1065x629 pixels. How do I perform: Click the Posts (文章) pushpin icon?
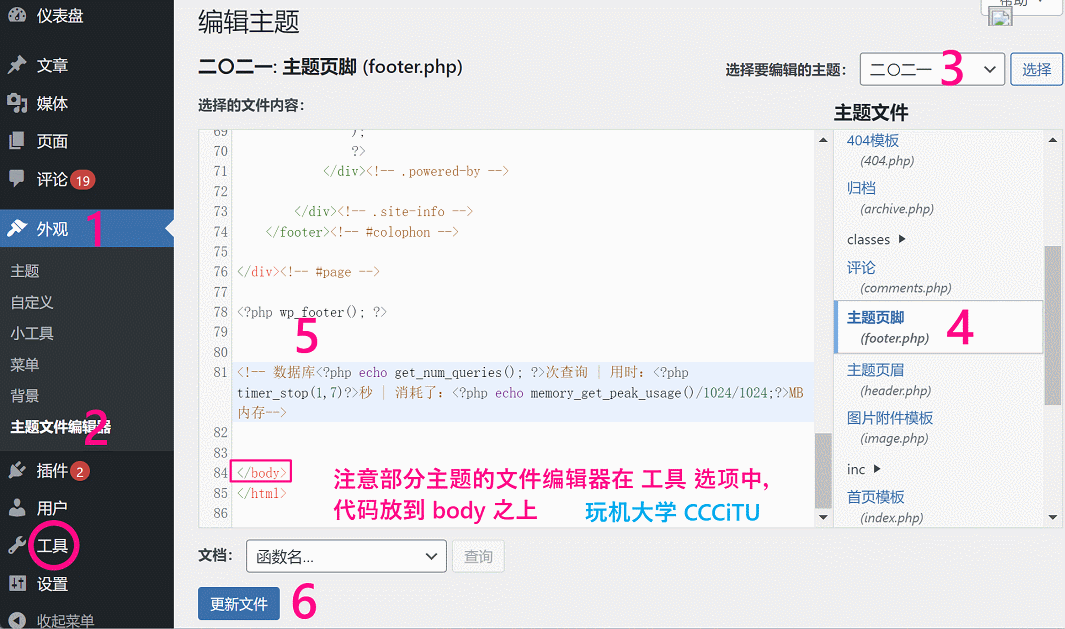point(17,65)
